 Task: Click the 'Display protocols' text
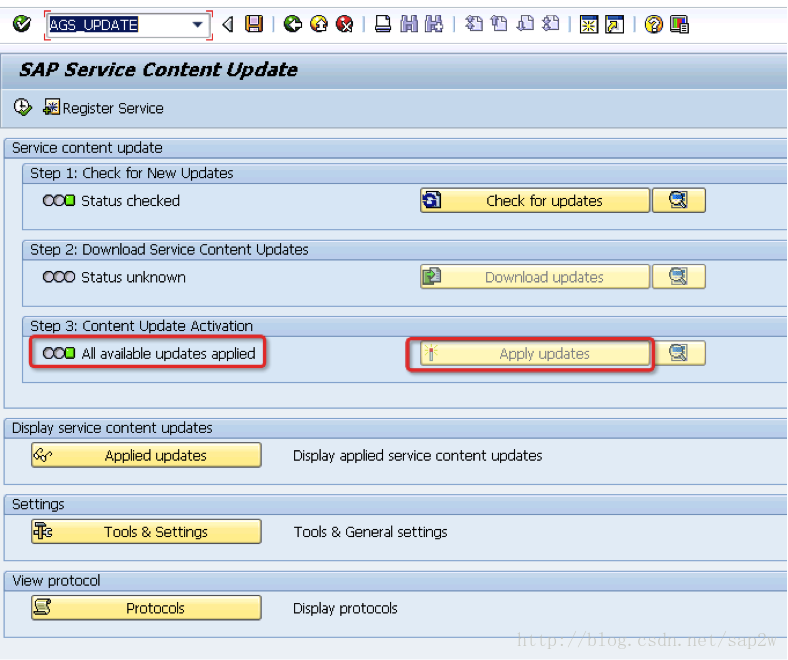point(345,609)
